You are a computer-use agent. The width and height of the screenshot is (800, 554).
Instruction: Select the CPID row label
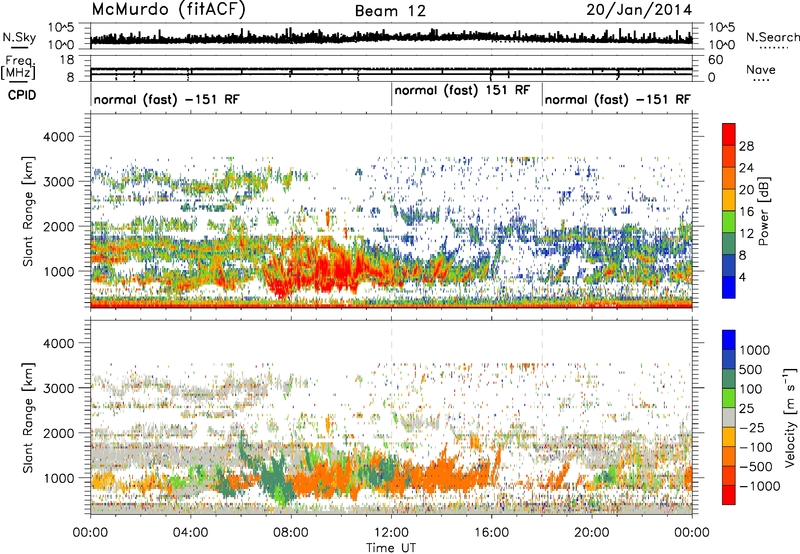22,95
